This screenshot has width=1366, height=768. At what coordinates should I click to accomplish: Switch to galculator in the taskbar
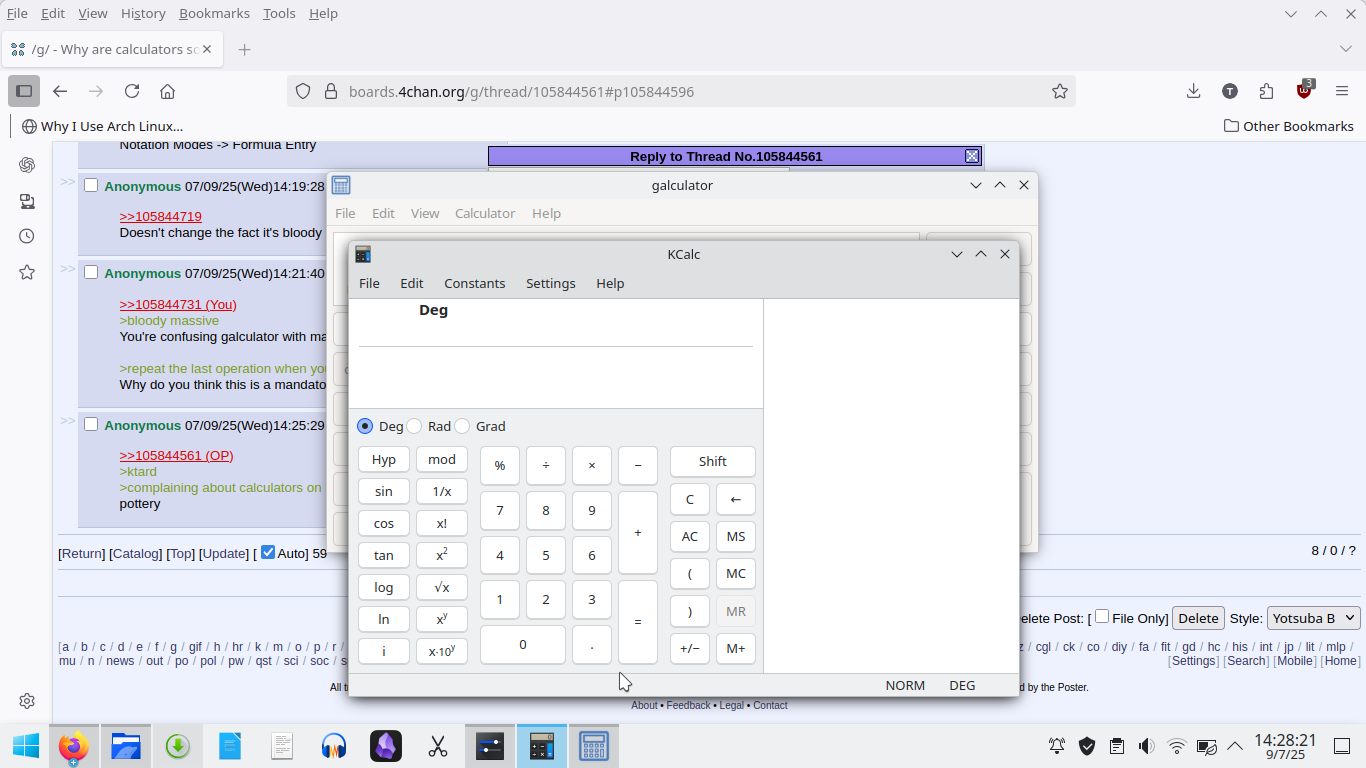point(594,746)
